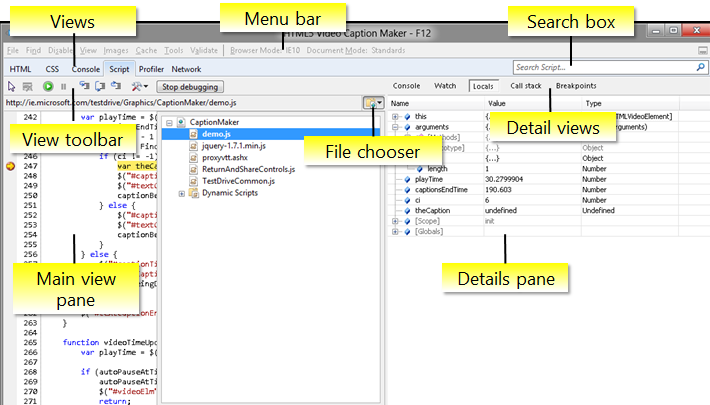The width and height of the screenshot is (710, 405).
Task: Activate the select element by click pointer tool
Action: coord(11,86)
